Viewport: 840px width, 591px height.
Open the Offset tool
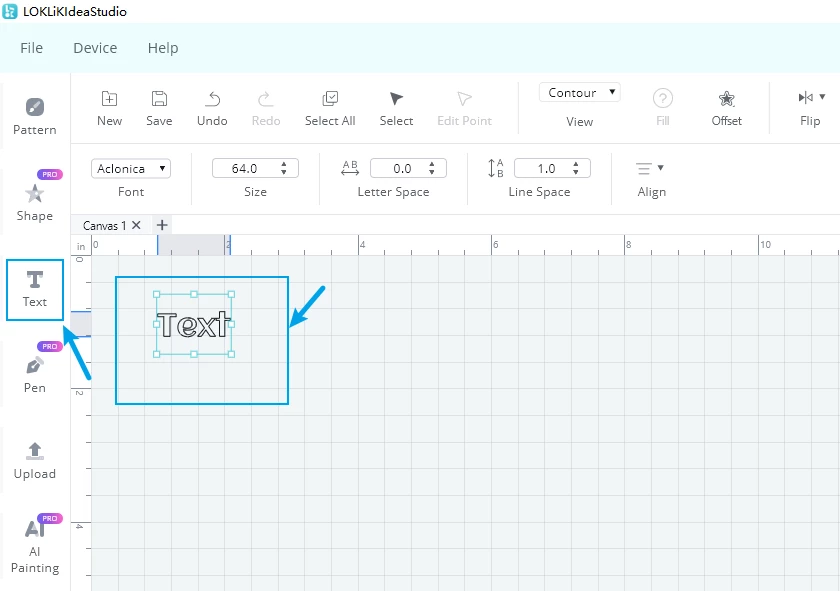coord(726,109)
